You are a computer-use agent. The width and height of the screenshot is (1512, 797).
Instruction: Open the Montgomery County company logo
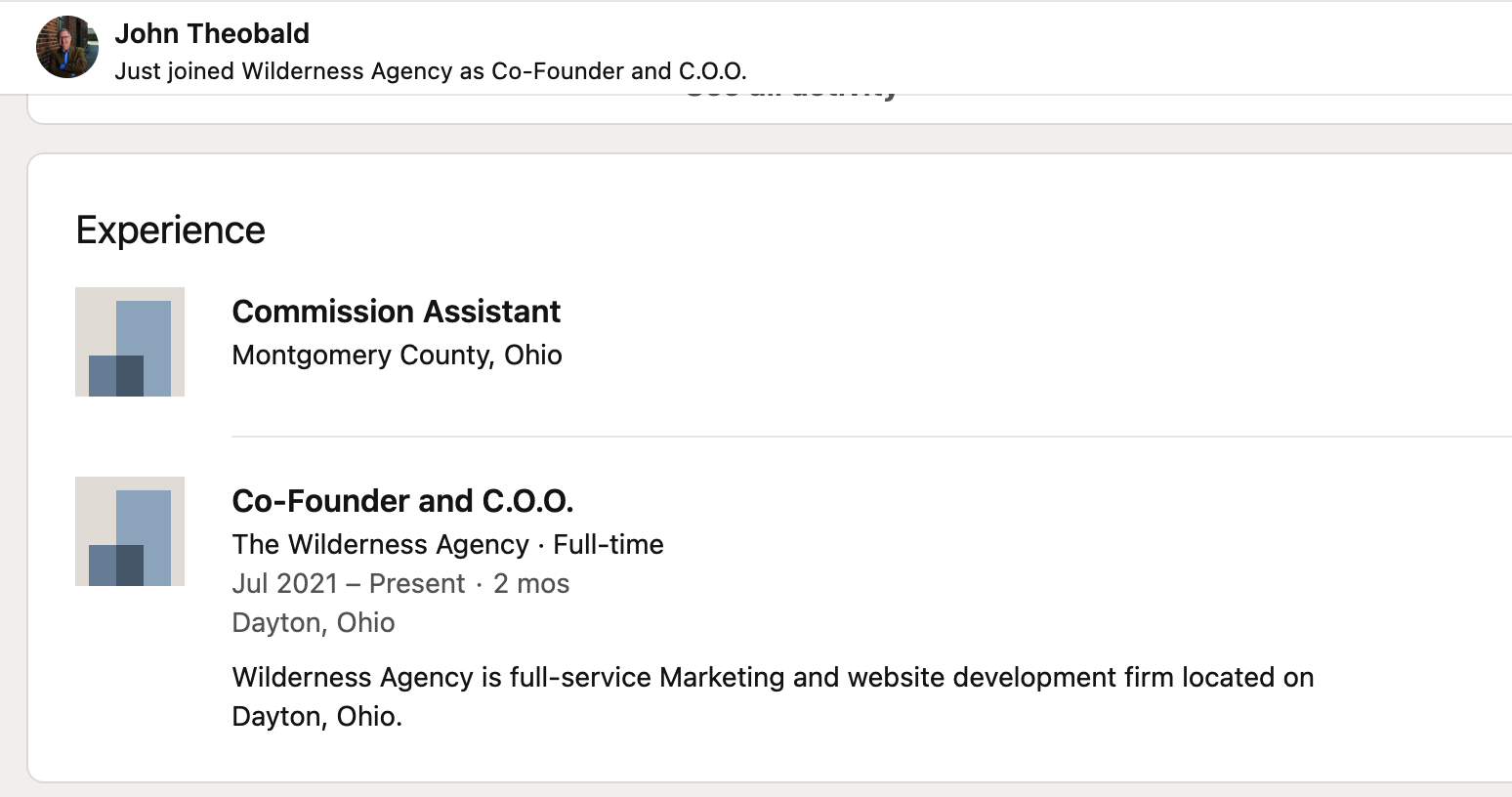point(130,342)
